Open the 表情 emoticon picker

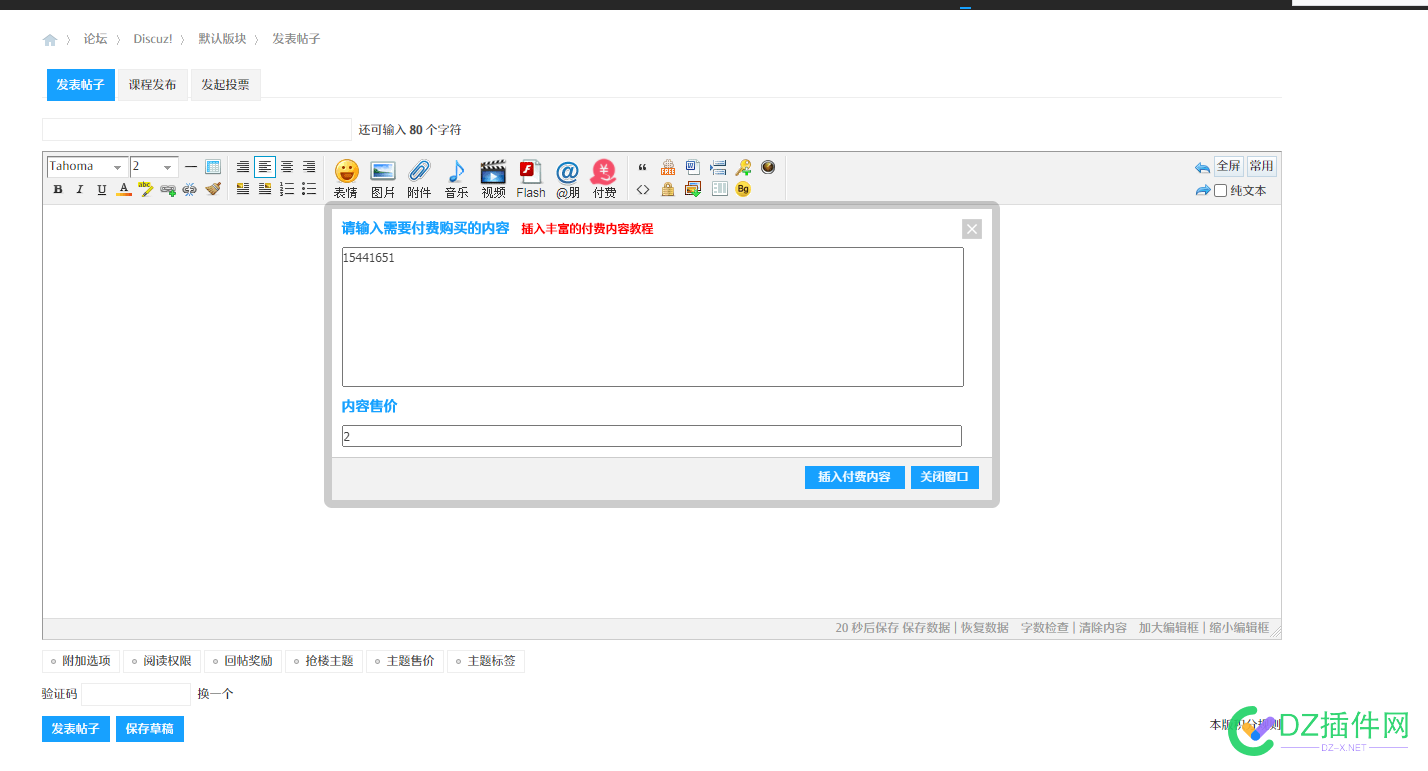pyautogui.click(x=346, y=178)
